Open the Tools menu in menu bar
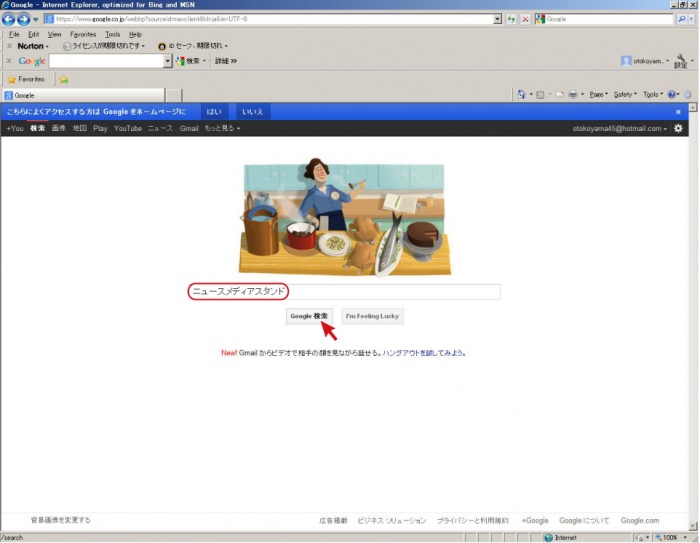The image size is (700, 543). click(112, 34)
